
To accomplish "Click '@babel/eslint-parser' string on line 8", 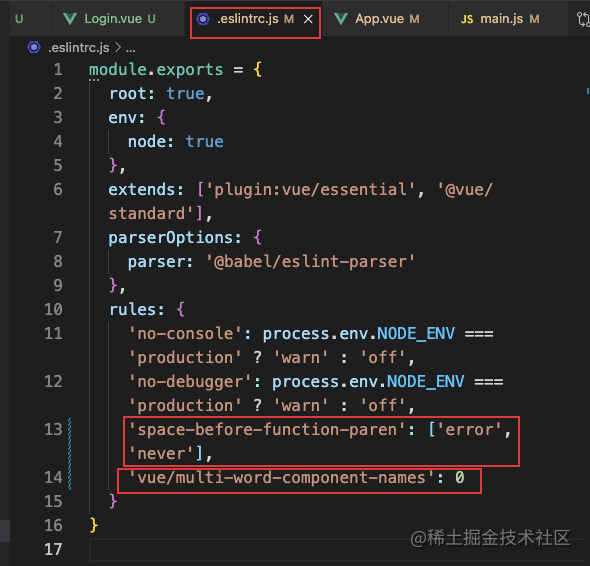I will 310,262.
